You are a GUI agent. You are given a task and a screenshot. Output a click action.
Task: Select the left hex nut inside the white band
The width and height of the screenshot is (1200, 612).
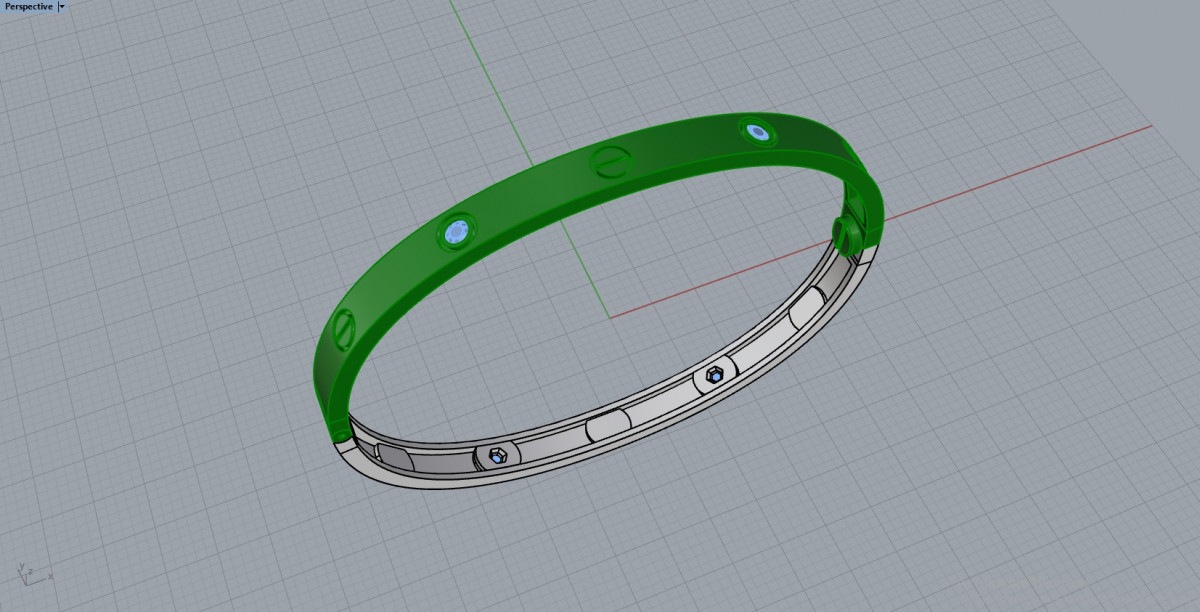tap(498, 456)
